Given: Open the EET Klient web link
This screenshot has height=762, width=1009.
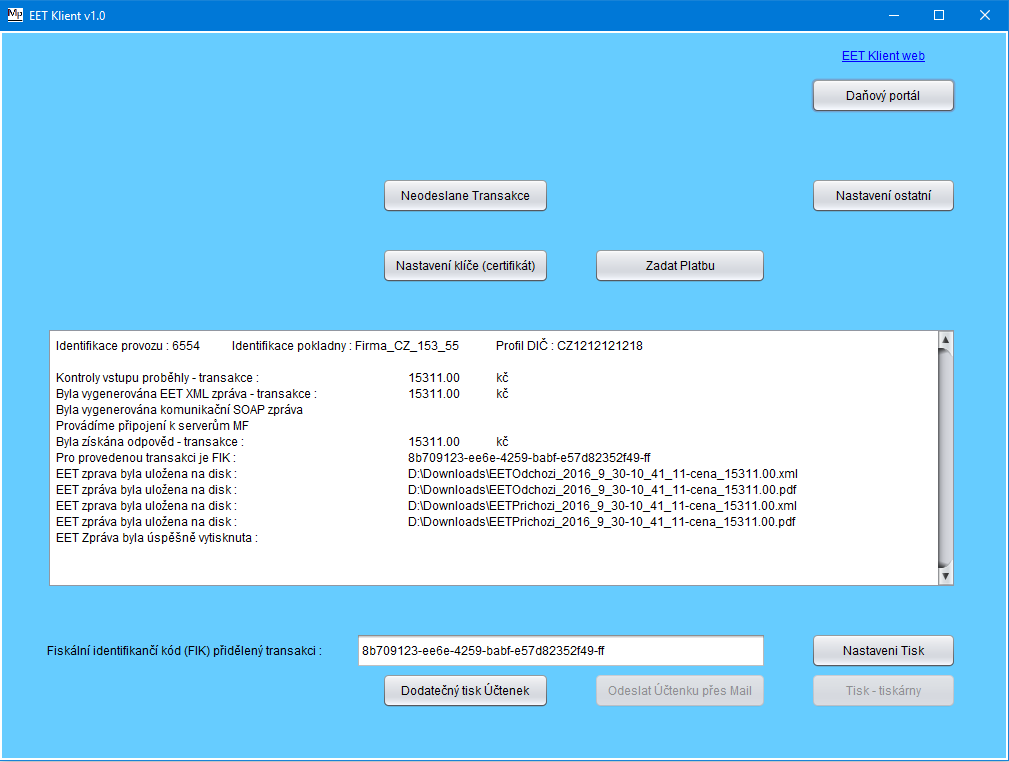Looking at the screenshot, I should click(x=883, y=56).
